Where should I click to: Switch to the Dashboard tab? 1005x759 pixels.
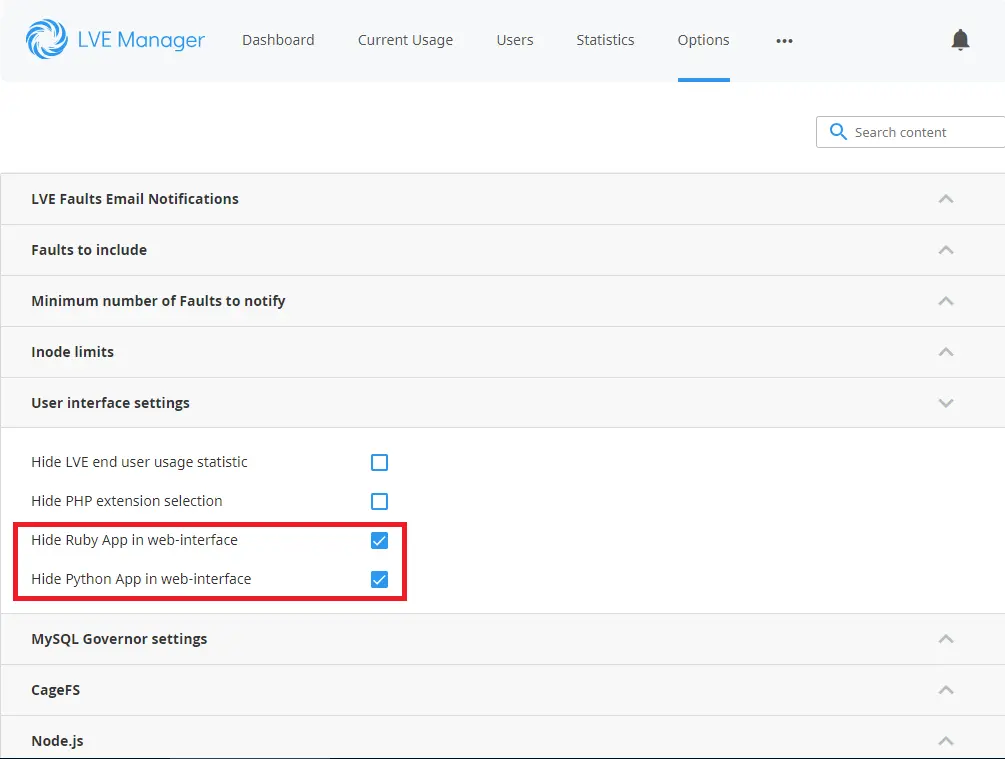tap(278, 40)
